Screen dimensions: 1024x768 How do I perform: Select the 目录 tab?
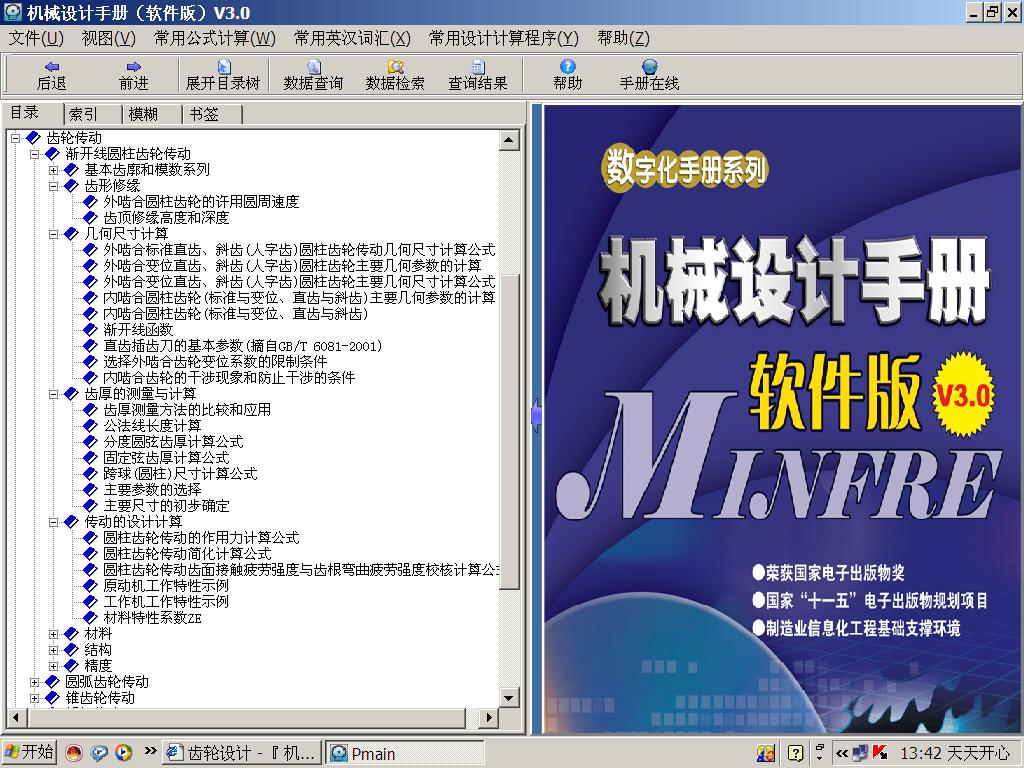click(33, 113)
